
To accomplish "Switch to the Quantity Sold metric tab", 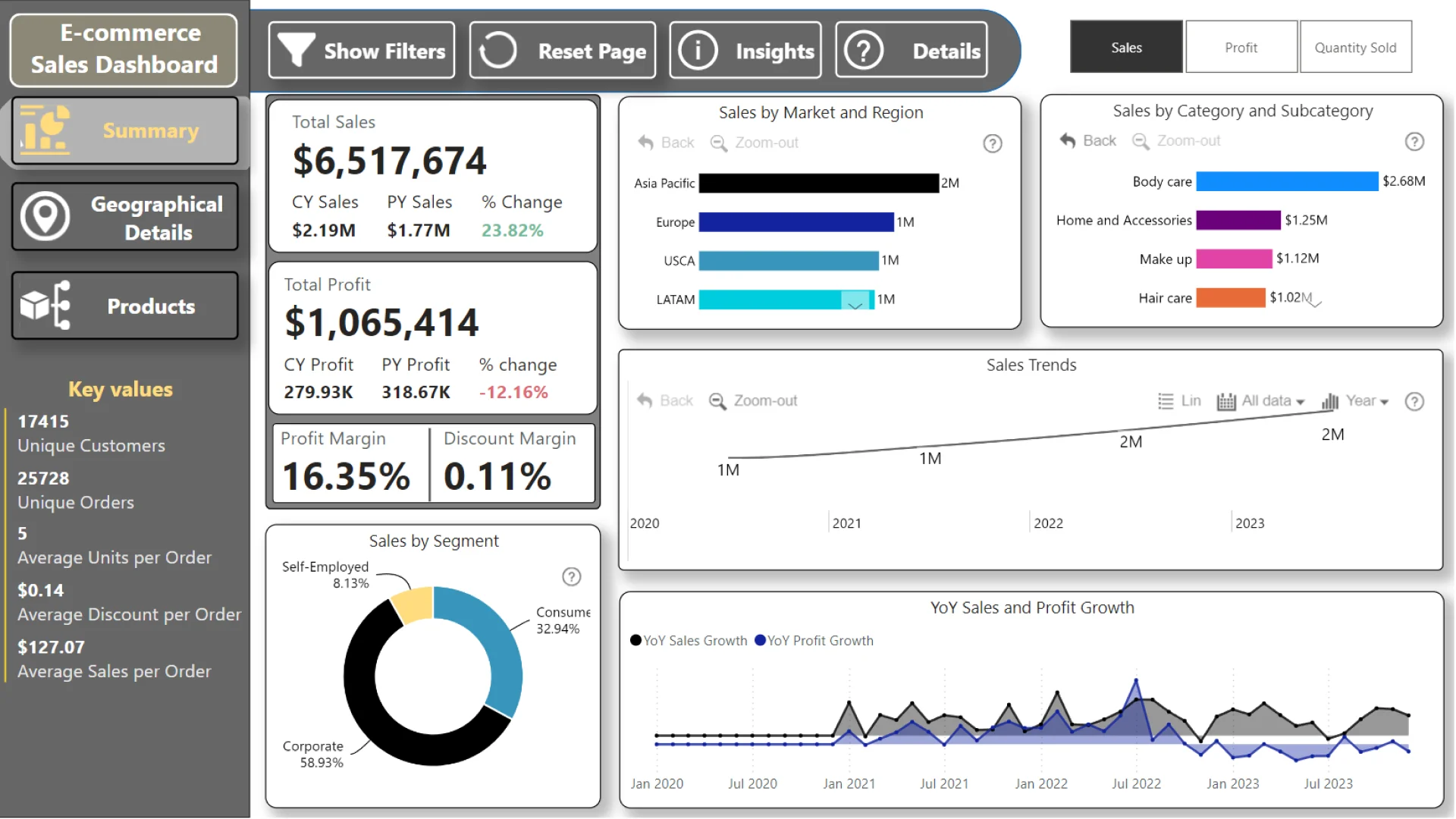I will [1355, 47].
